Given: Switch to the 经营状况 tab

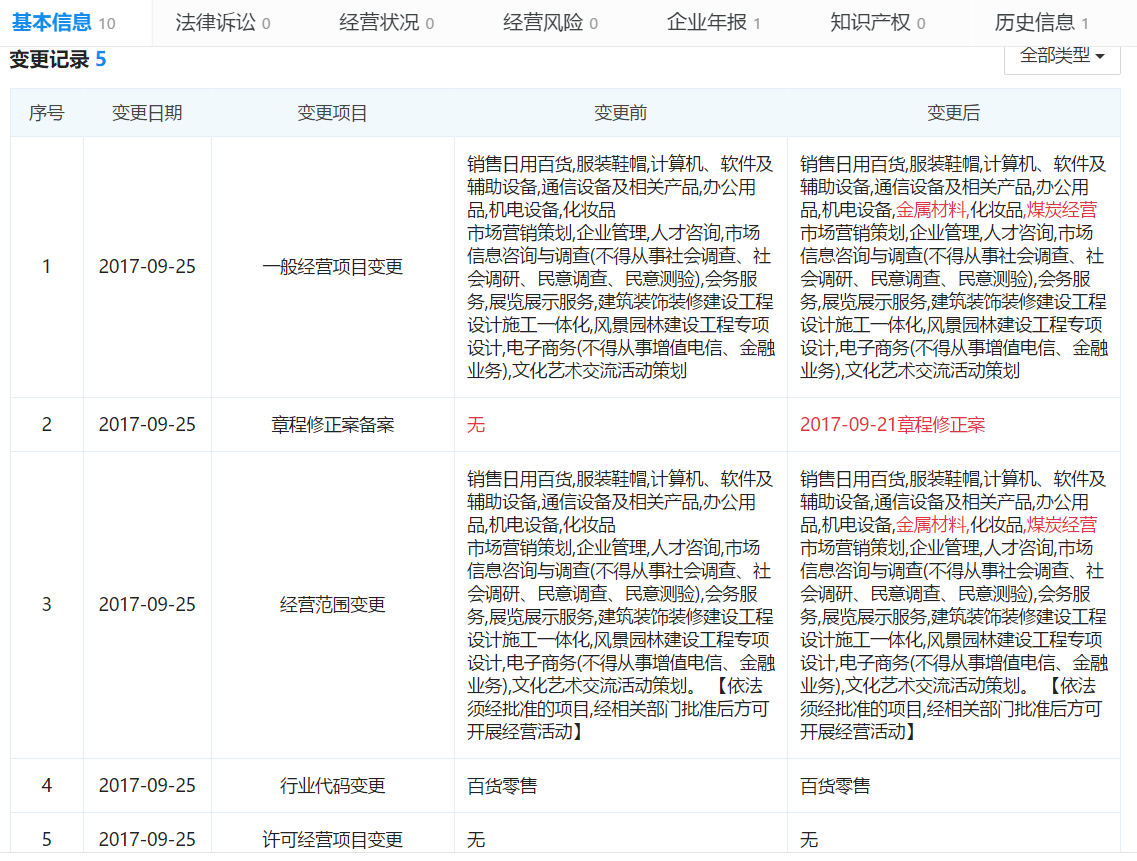Looking at the screenshot, I should pos(386,23).
